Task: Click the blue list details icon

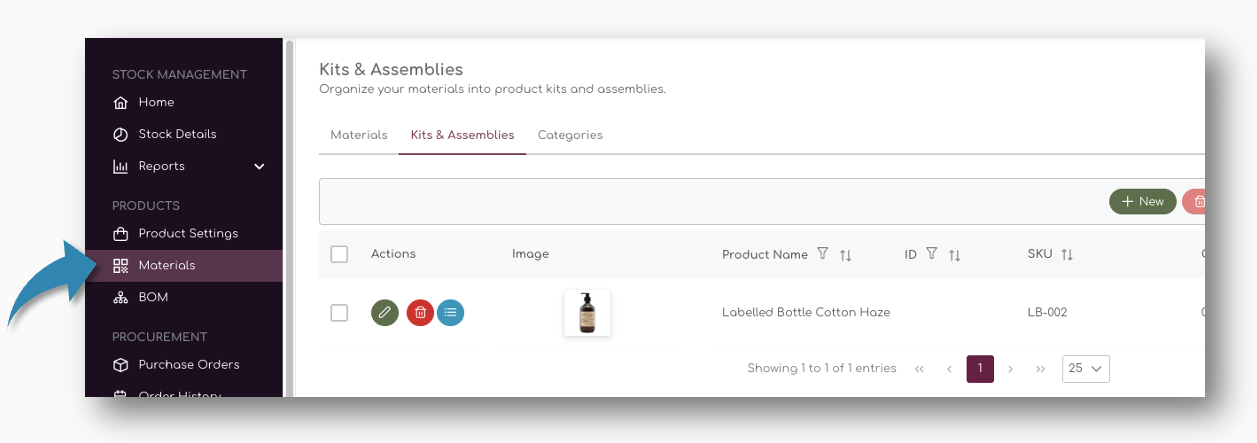Action: click(x=451, y=313)
